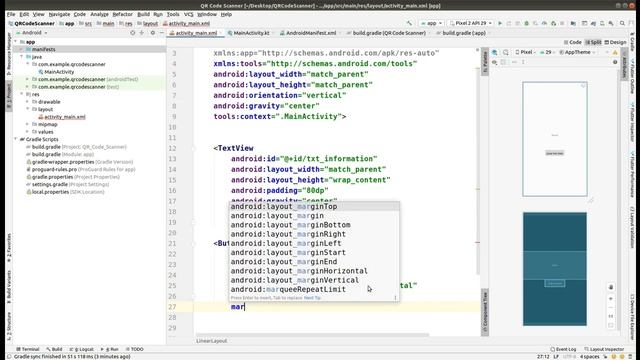This screenshot has width=640, height=360.
Task: Open the Pixel 2 API 29 device dropdown
Action: coord(470,23)
